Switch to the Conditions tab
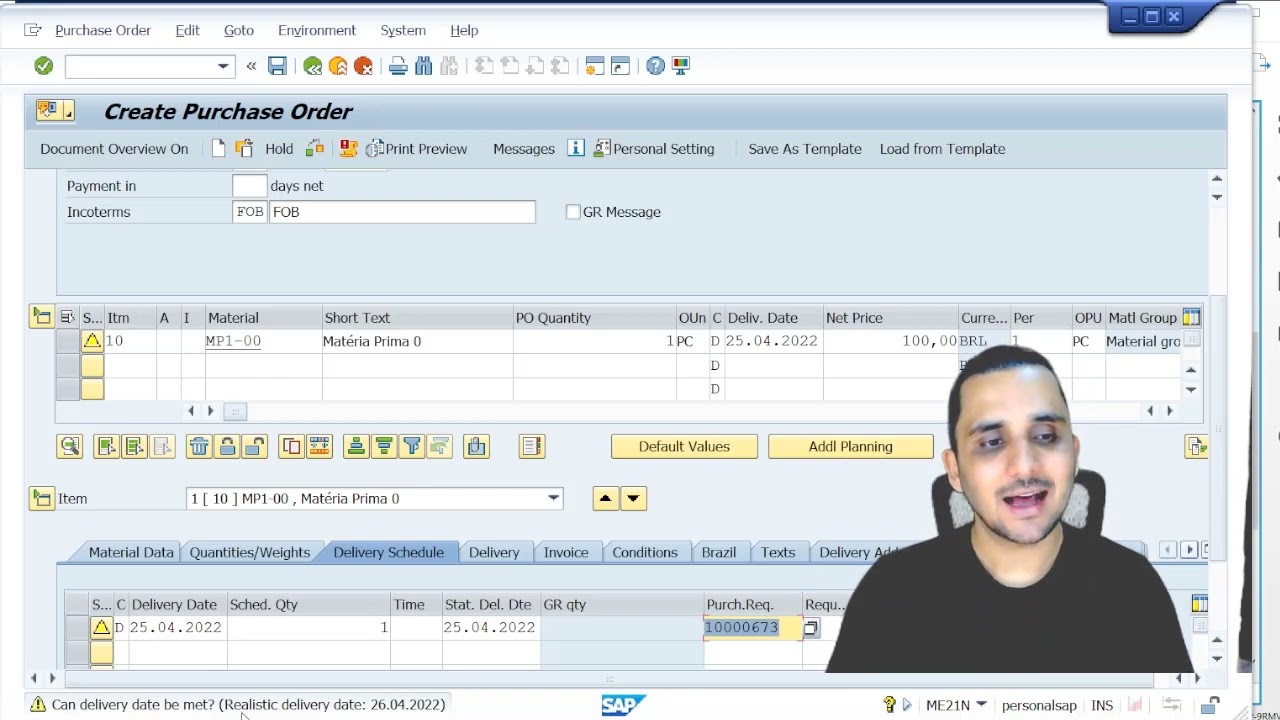The width and height of the screenshot is (1280, 720). [645, 552]
